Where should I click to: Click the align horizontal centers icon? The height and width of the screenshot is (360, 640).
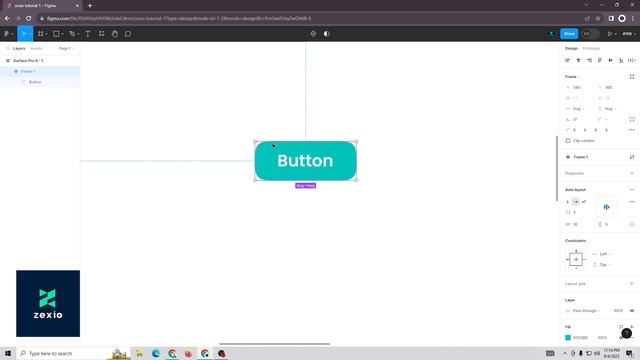pos(578,60)
